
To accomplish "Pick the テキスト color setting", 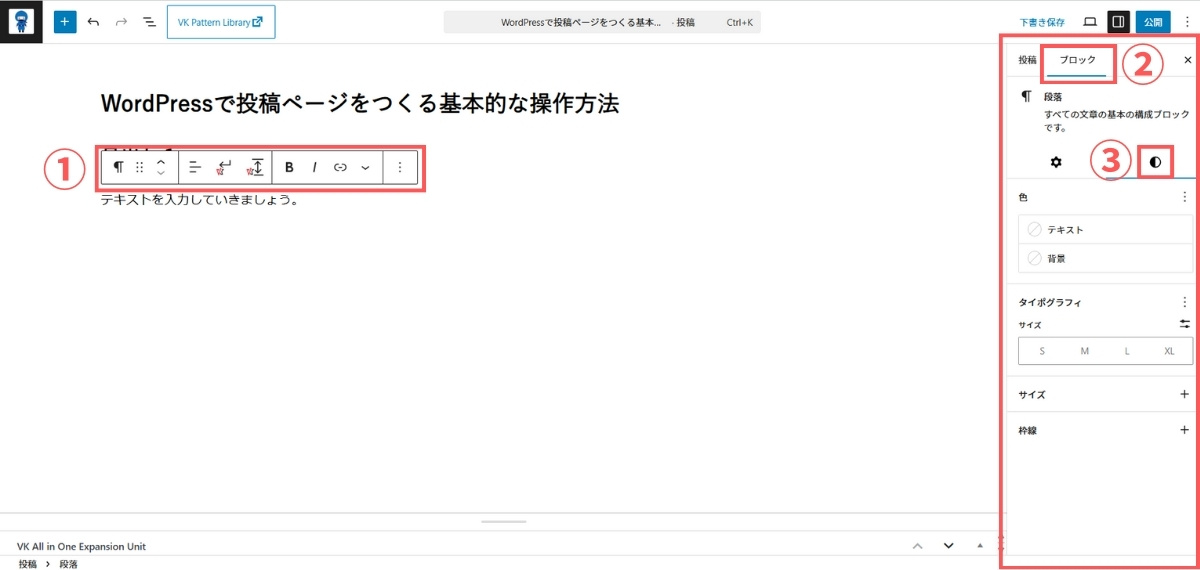I will tap(1105, 230).
